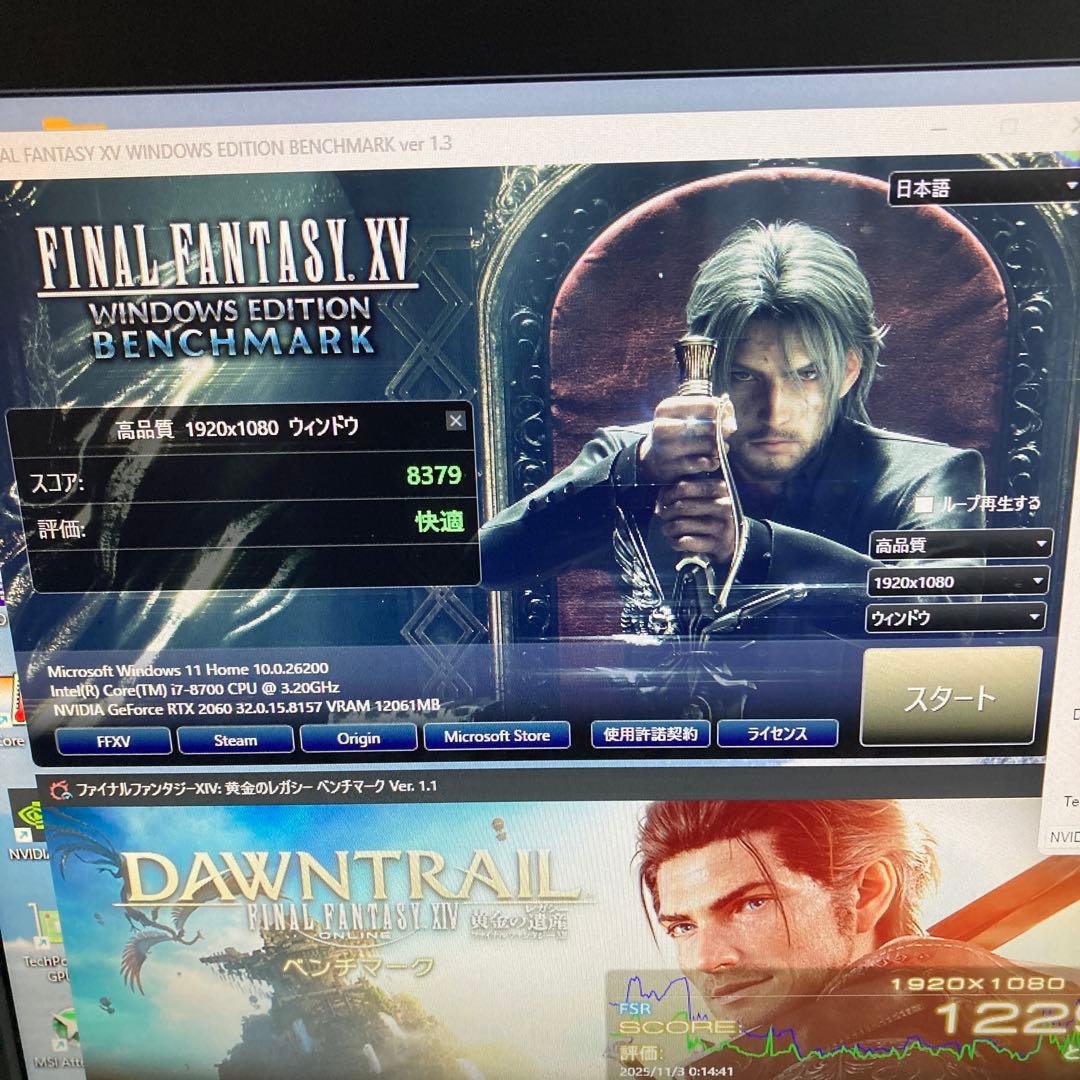Click the Origin store button
The height and width of the screenshot is (1080, 1080).
[x=358, y=739]
